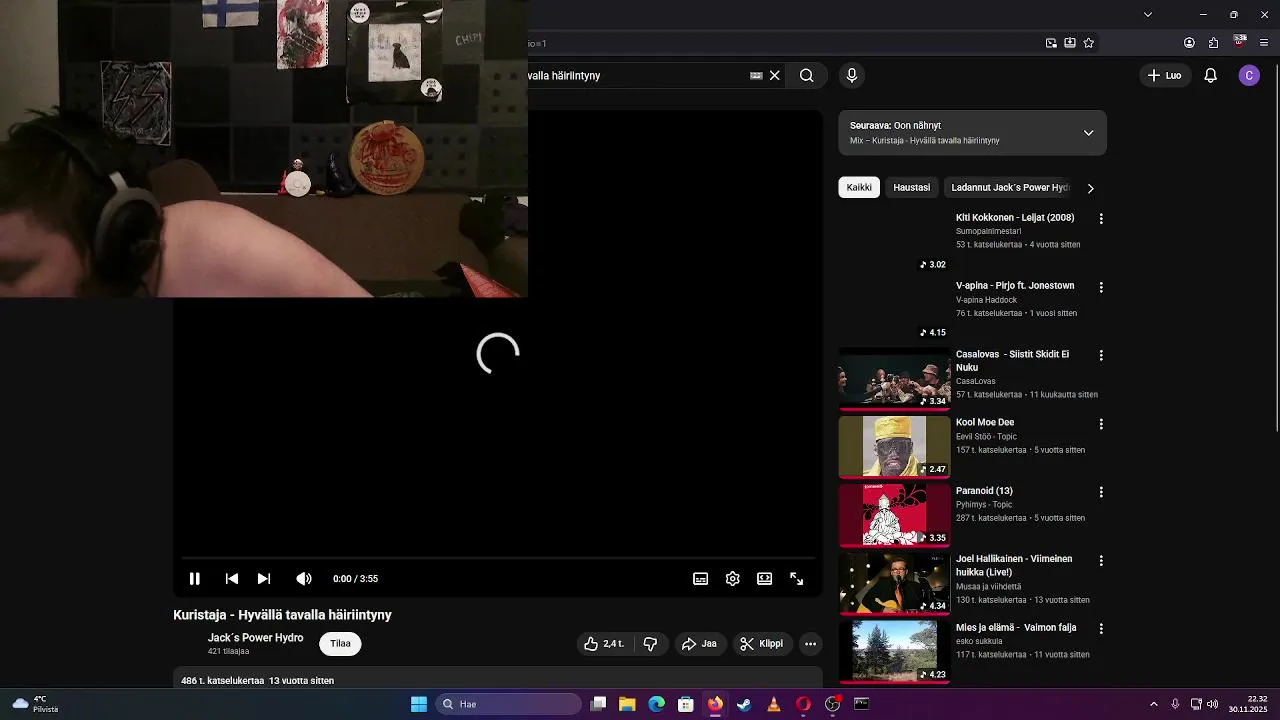This screenshot has width=1280, height=720.
Task: Open VLC media player from the taskbar
Action: (773, 704)
